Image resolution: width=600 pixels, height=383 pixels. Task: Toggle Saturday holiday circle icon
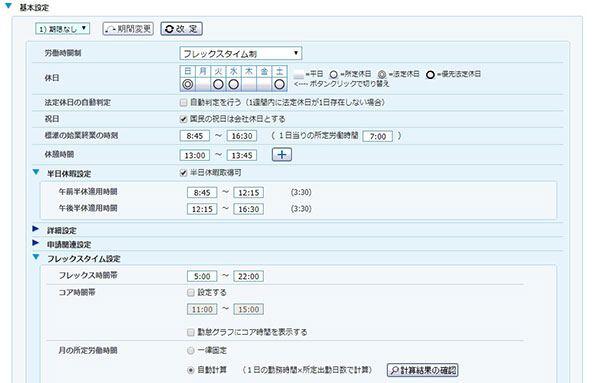(280, 84)
